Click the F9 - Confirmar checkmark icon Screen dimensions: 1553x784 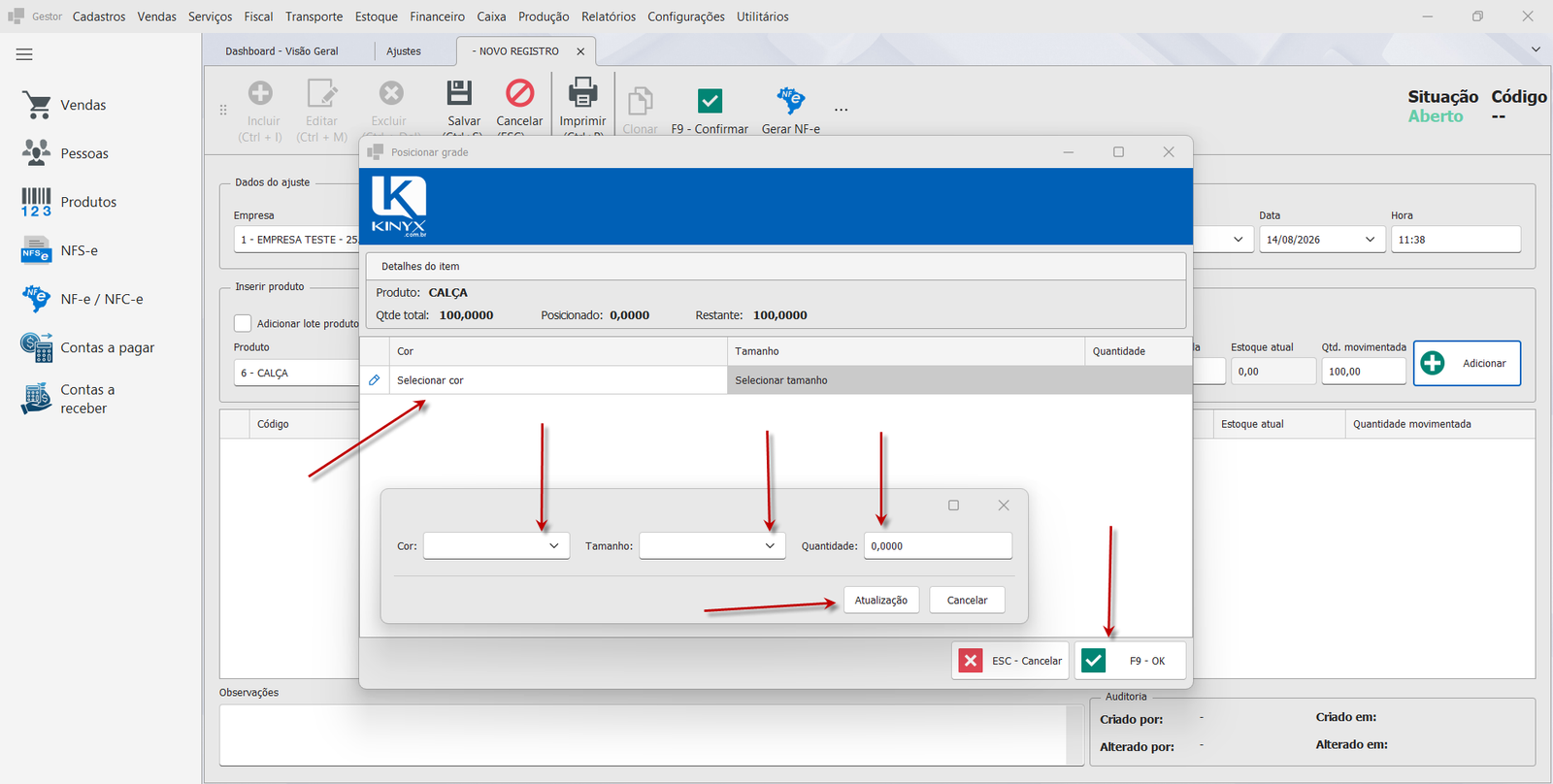pos(710,101)
